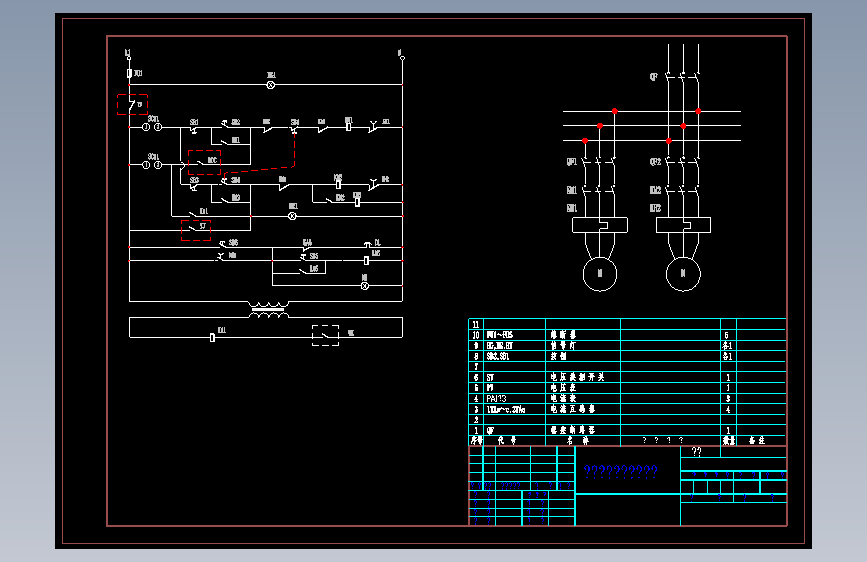The image size is (867, 562).
Task: Select the lamp symbol on lowest right rung
Action: coord(365,286)
